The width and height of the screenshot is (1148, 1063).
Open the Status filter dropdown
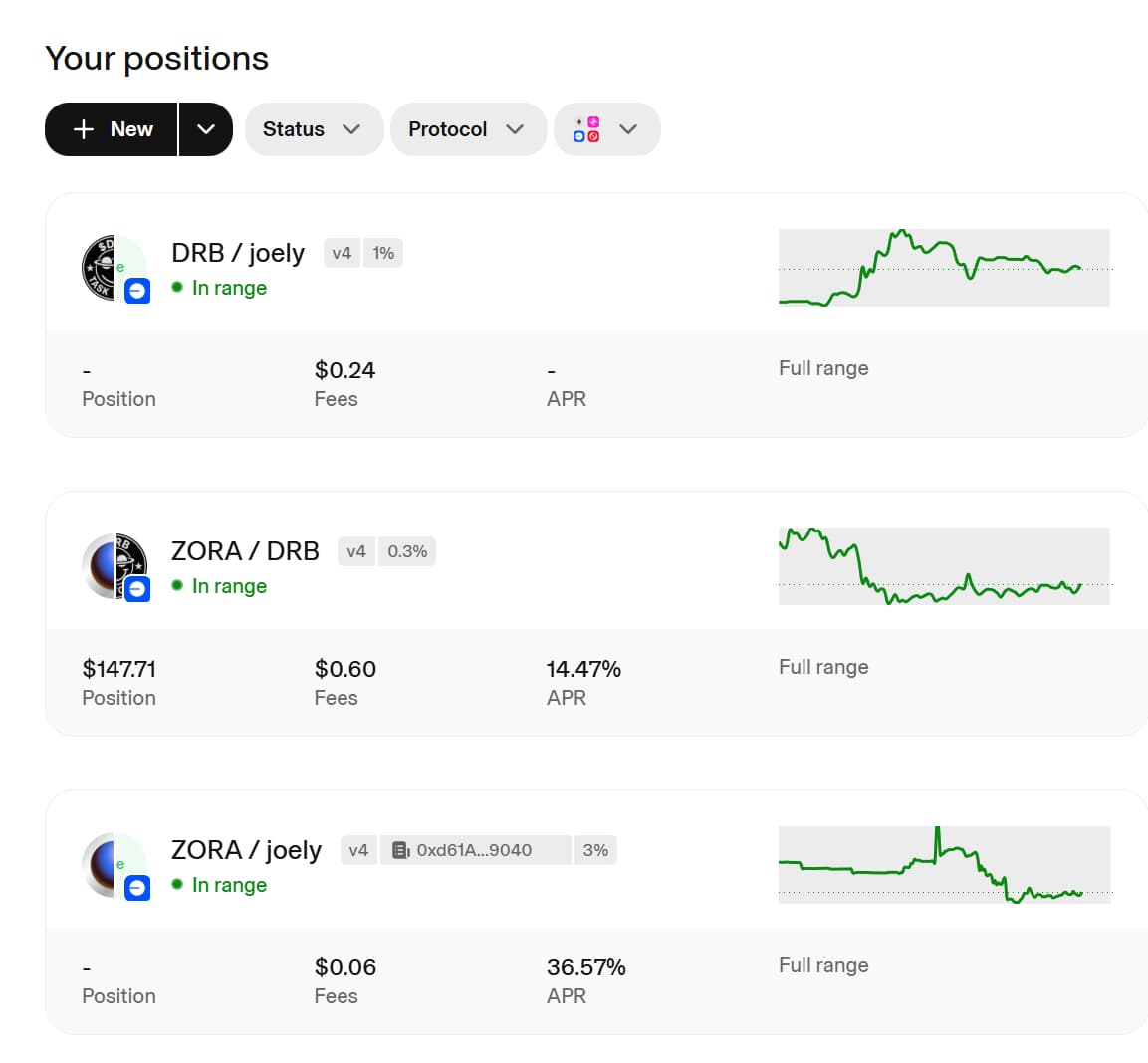pos(313,129)
